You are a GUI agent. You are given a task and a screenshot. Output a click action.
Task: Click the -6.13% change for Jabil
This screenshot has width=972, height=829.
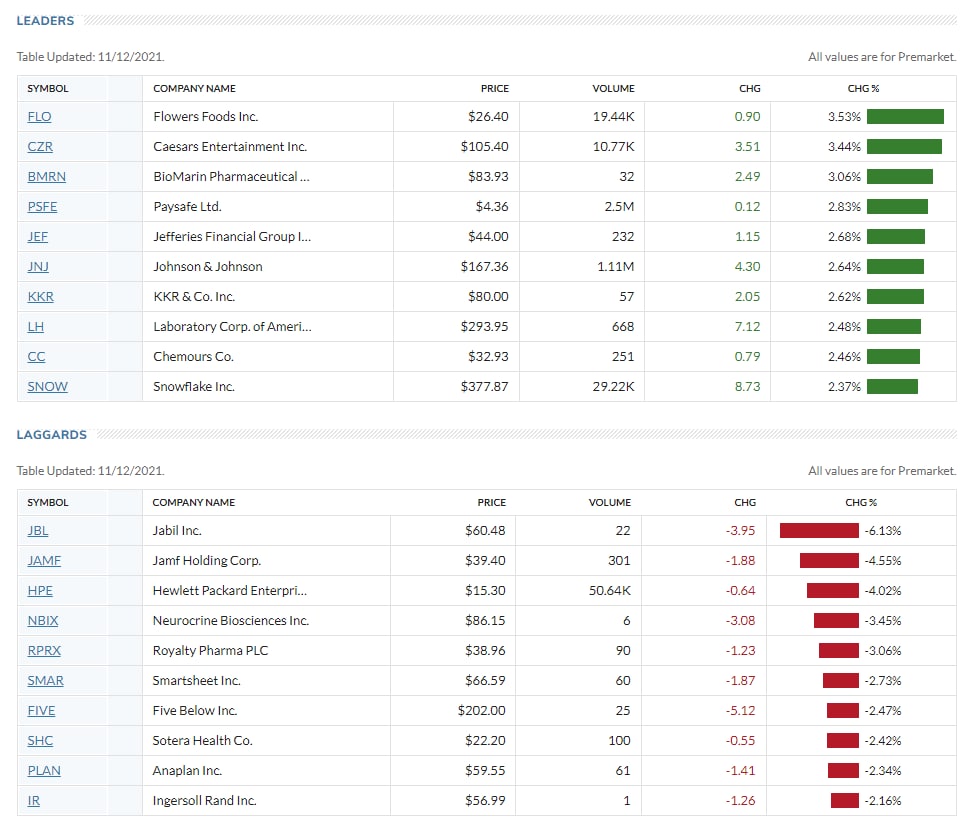(x=883, y=531)
